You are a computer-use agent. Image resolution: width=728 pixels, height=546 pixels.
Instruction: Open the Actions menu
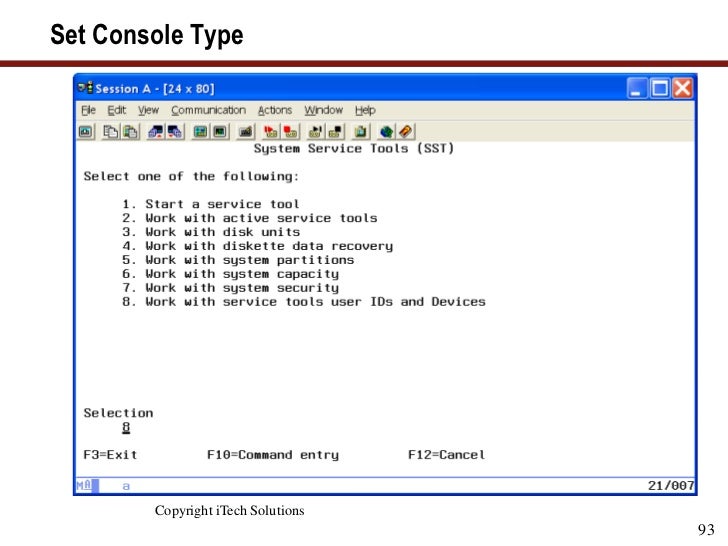275,110
